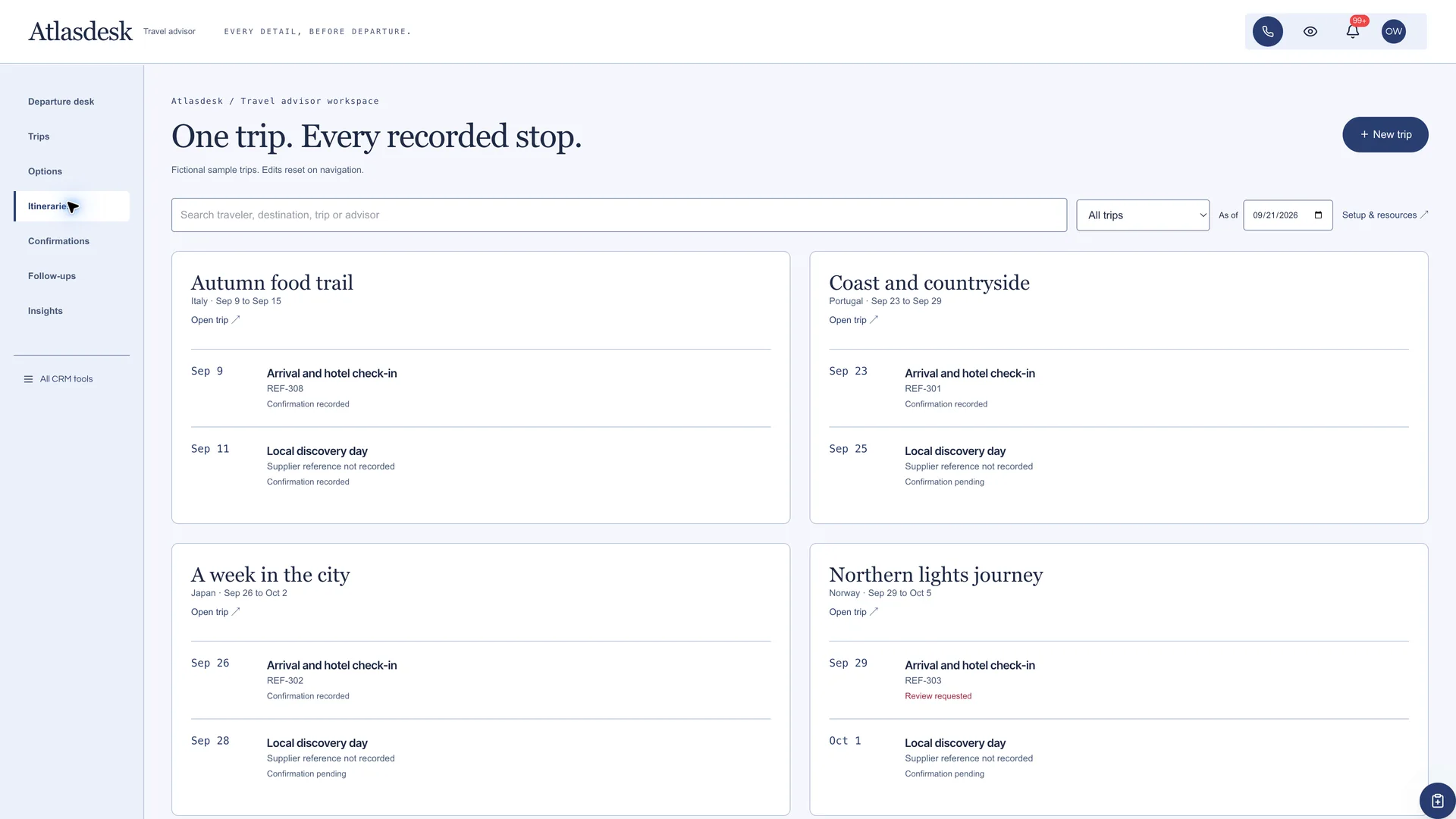Go to Departure desk

coord(72,102)
